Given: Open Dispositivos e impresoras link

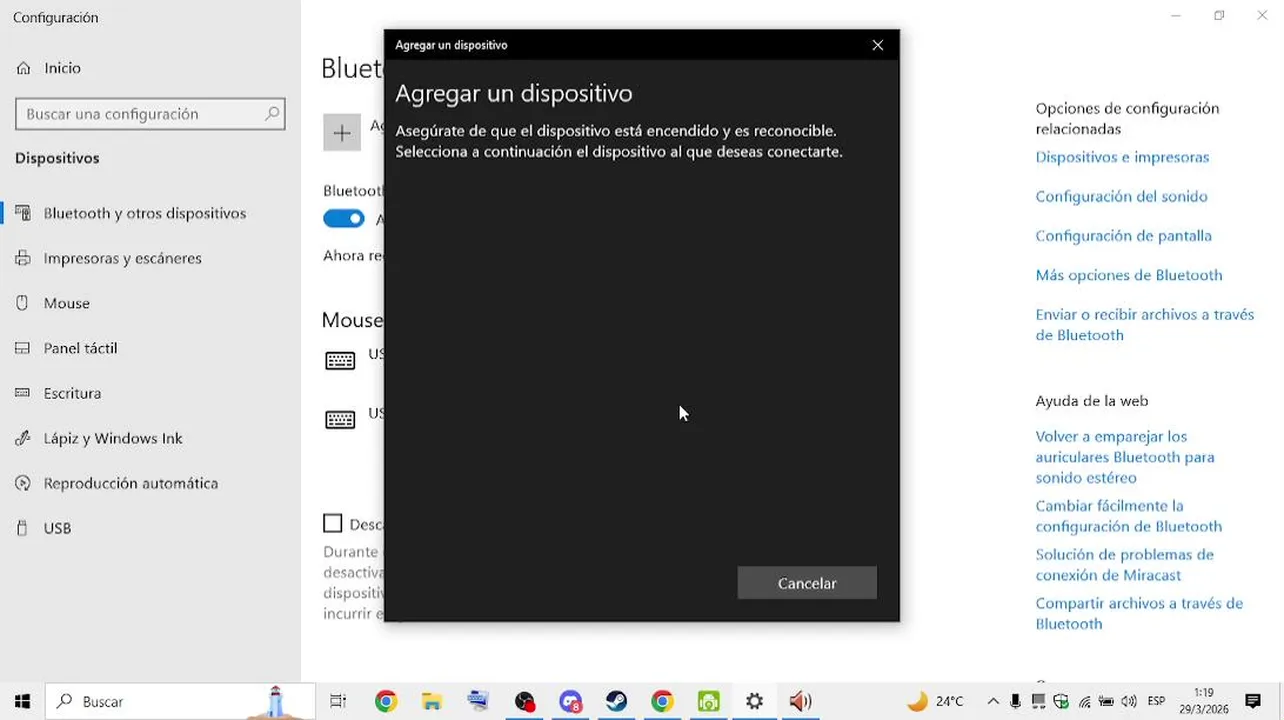Looking at the screenshot, I should click(x=1122, y=157).
